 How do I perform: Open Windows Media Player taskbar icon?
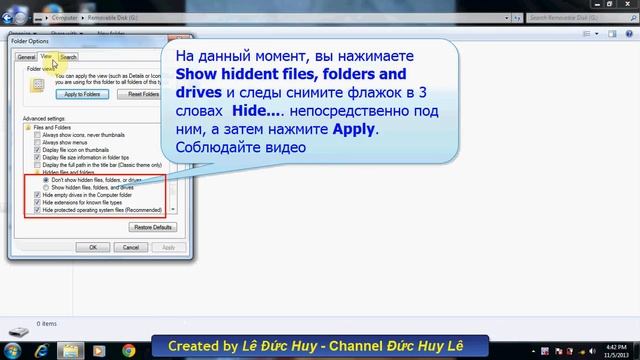(x=99, y=351)
